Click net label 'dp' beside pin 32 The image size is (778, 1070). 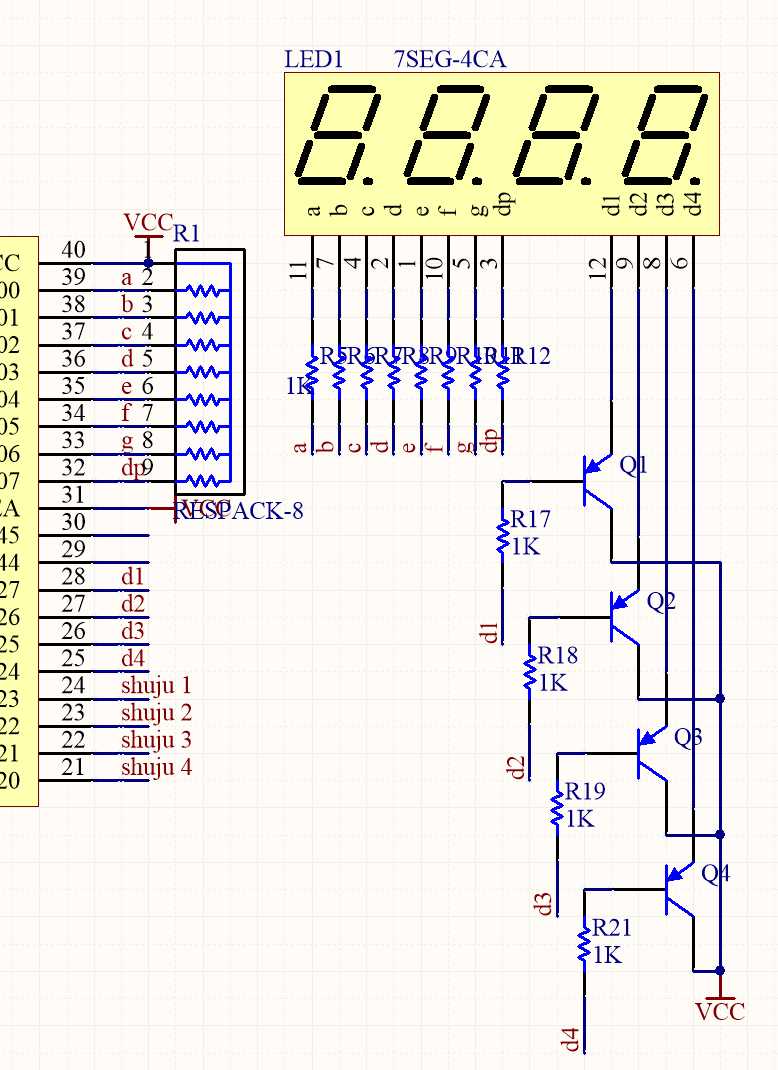pos(133,469)
